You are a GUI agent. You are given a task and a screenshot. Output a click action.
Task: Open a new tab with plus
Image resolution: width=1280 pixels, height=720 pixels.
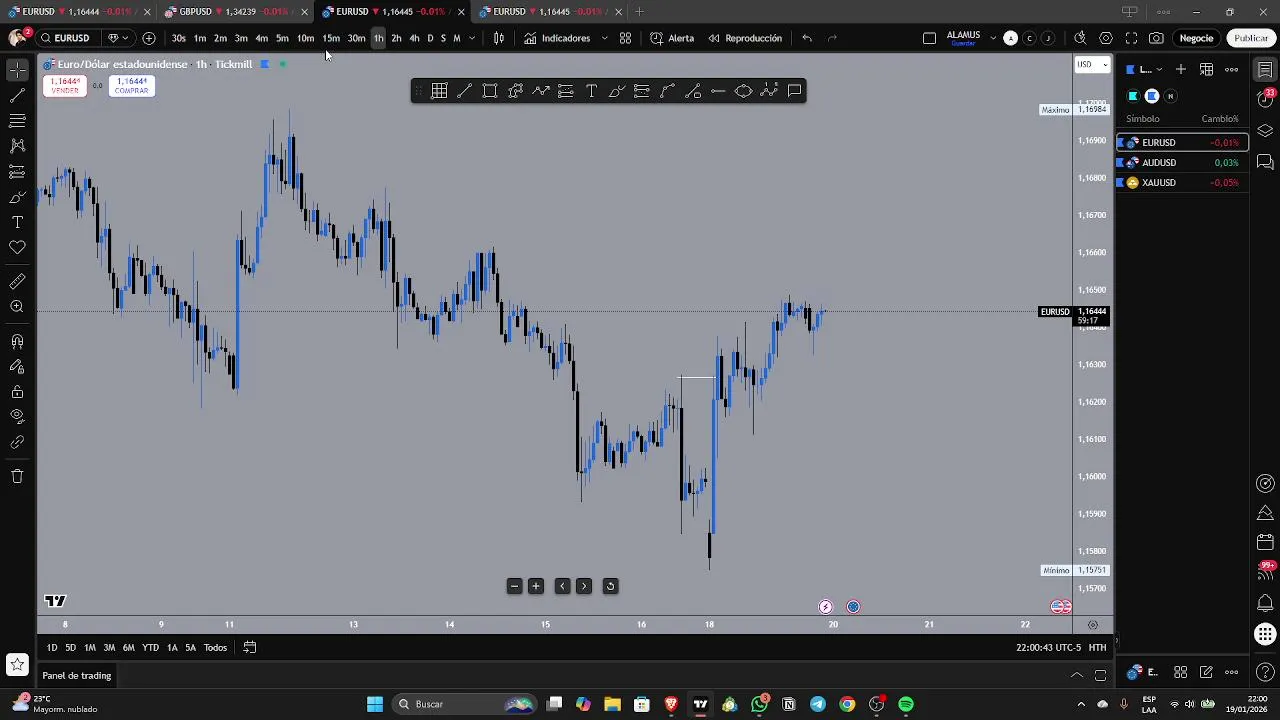(639, 12)
